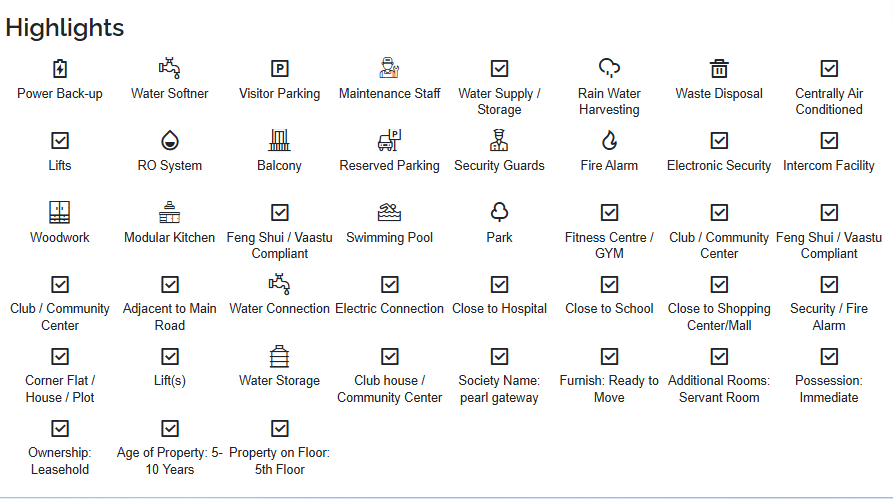Image resolution: width=893 pixels, height=499 pixels.
Task: Click the Rain Water Harvesting cloud icon
Action: click(x=609, y=69)
